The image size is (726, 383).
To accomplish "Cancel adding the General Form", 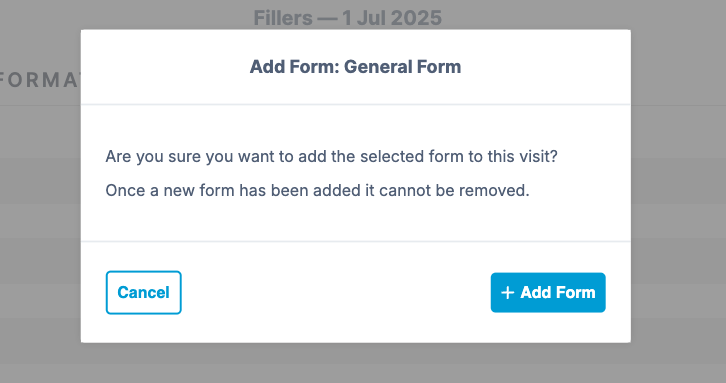I will [144, 293].
